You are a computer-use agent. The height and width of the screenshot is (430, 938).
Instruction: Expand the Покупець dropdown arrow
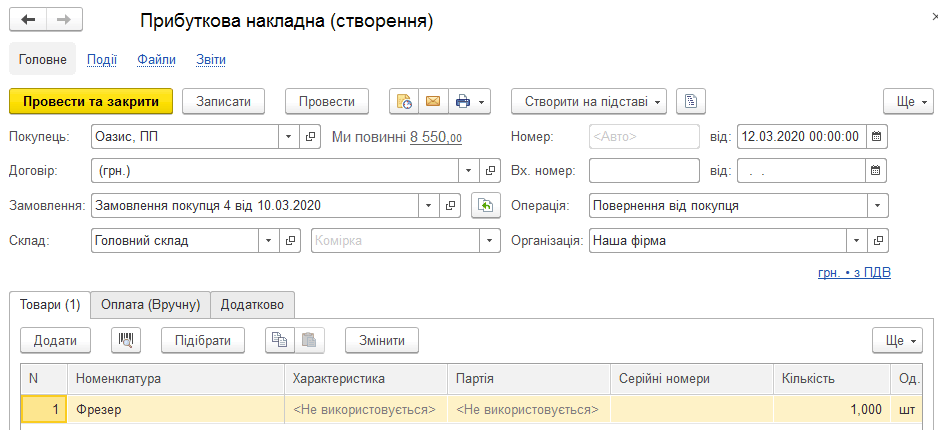tap(289, 137)
